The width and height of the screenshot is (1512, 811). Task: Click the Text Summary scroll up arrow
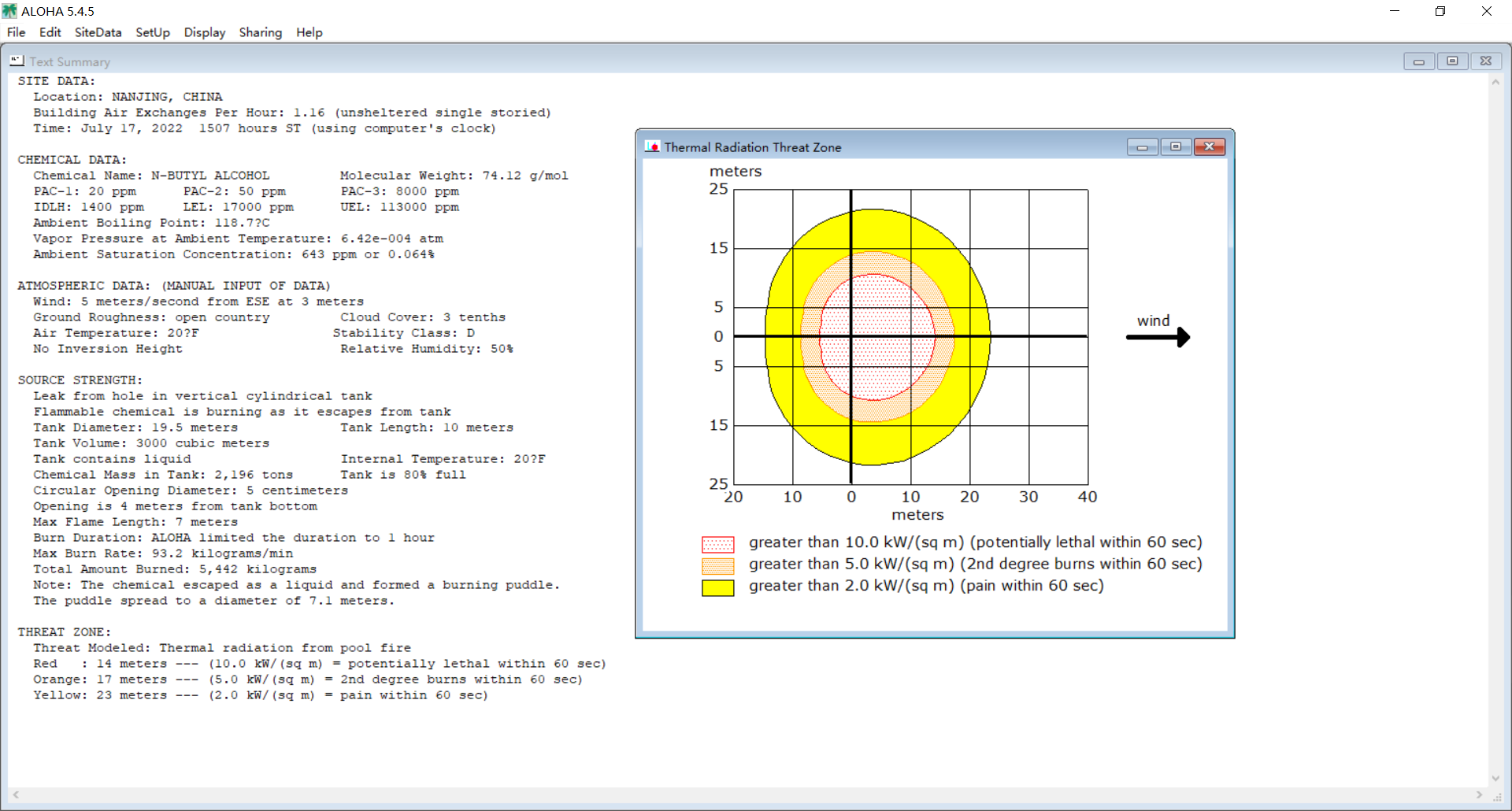[1495, 82]
